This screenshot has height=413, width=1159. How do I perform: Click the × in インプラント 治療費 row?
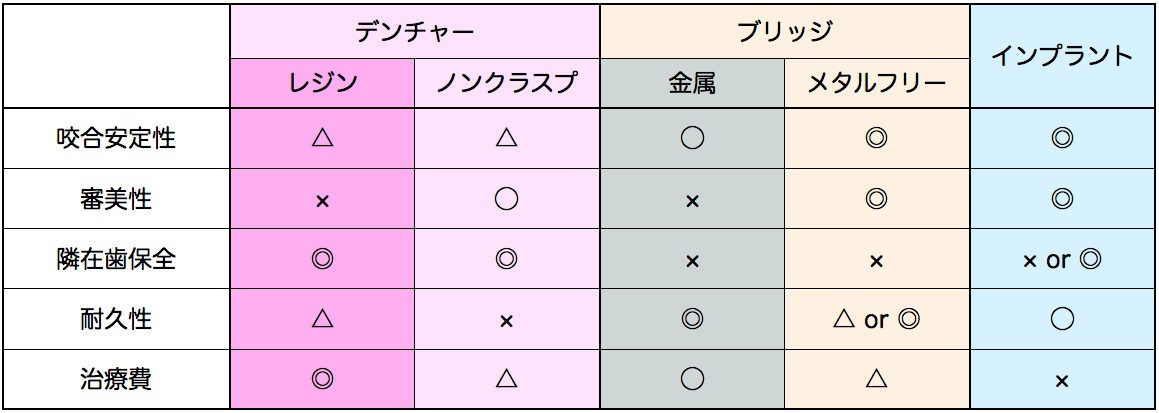coord(1061,381)
